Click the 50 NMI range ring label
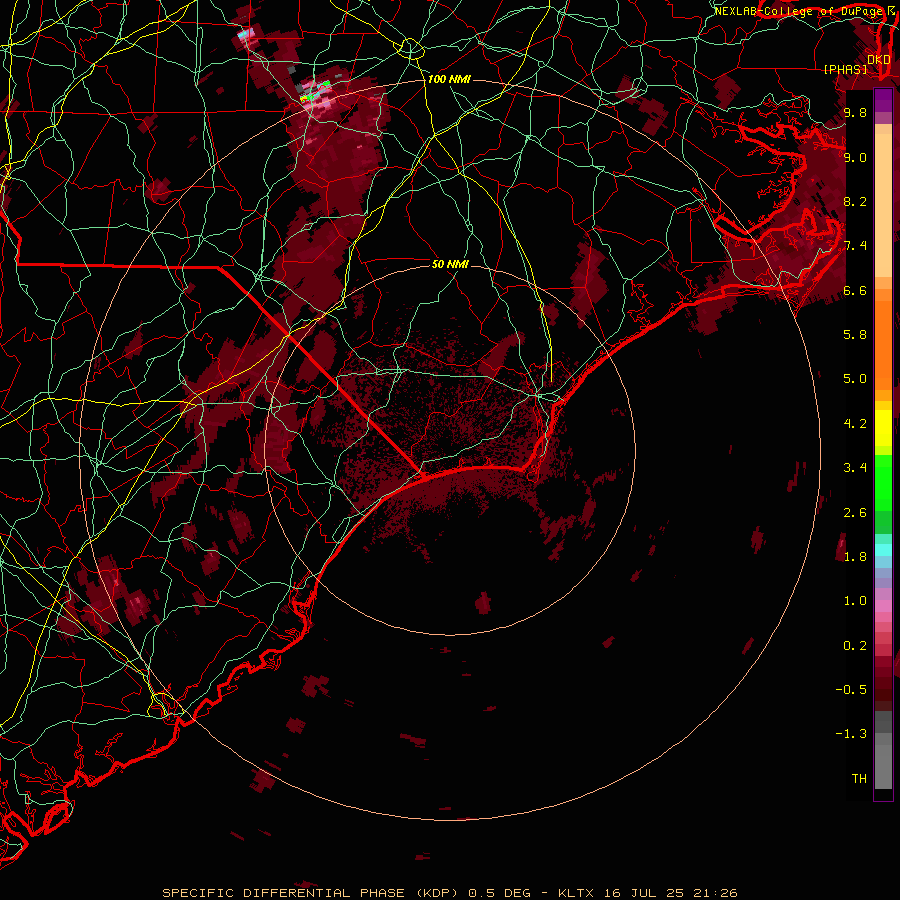The image size is (900, 900). [x=450, y=264]
